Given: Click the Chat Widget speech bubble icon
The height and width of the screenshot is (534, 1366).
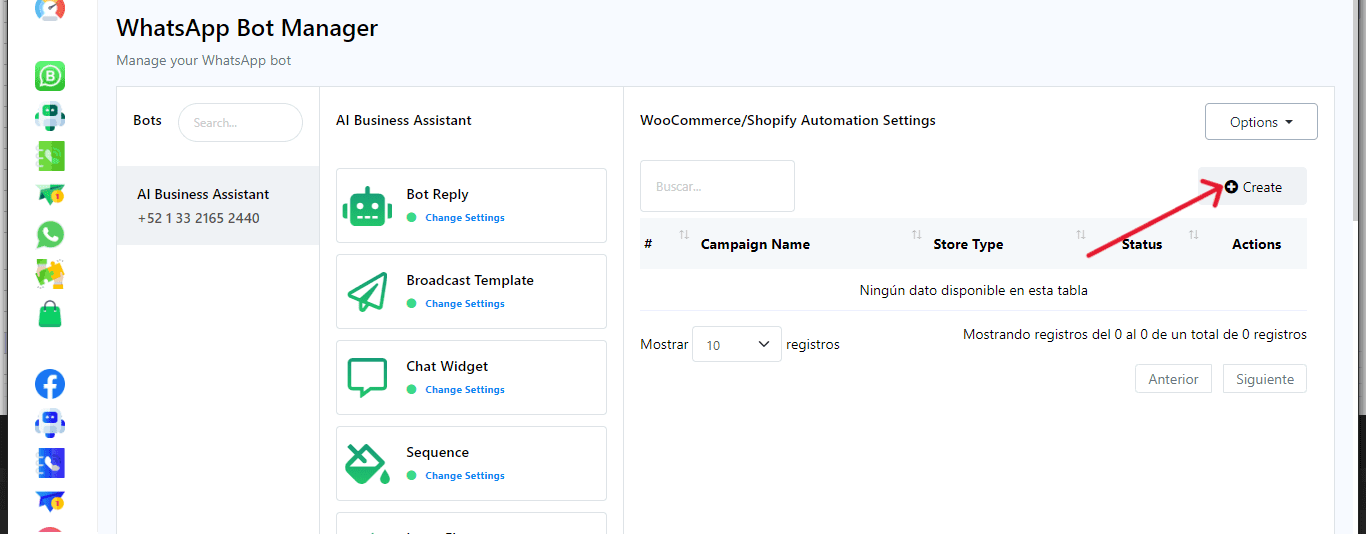Looking at the screenshot, I should 367,378.
